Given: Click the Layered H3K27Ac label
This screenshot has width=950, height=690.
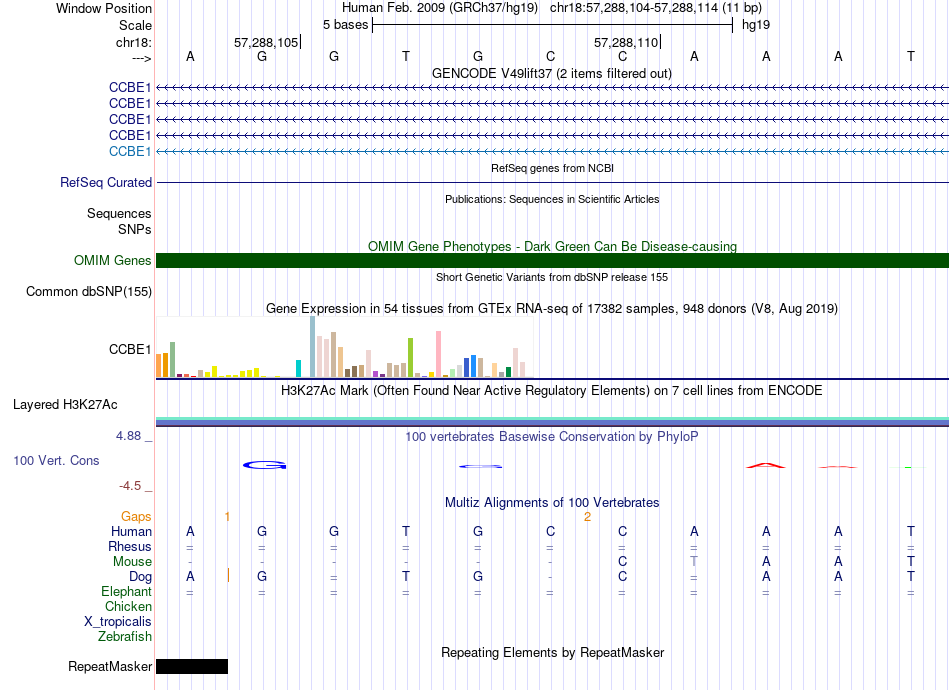Looking at the screenshot, I should (65, 405).
